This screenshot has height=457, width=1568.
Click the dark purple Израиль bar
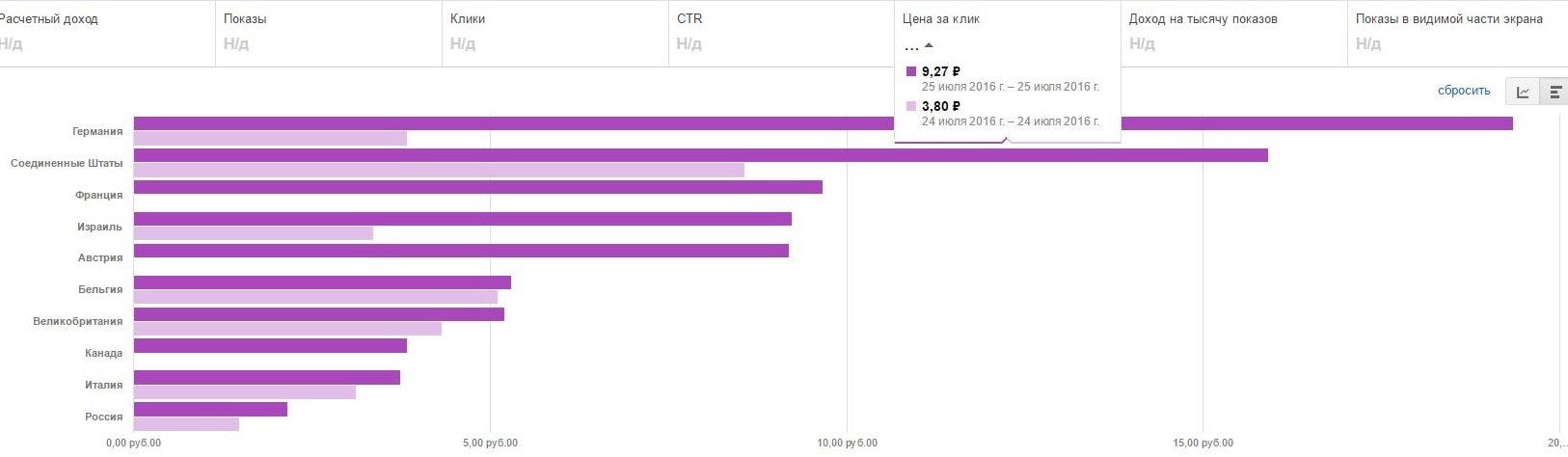pyautogui.click(x=462, y=219)
